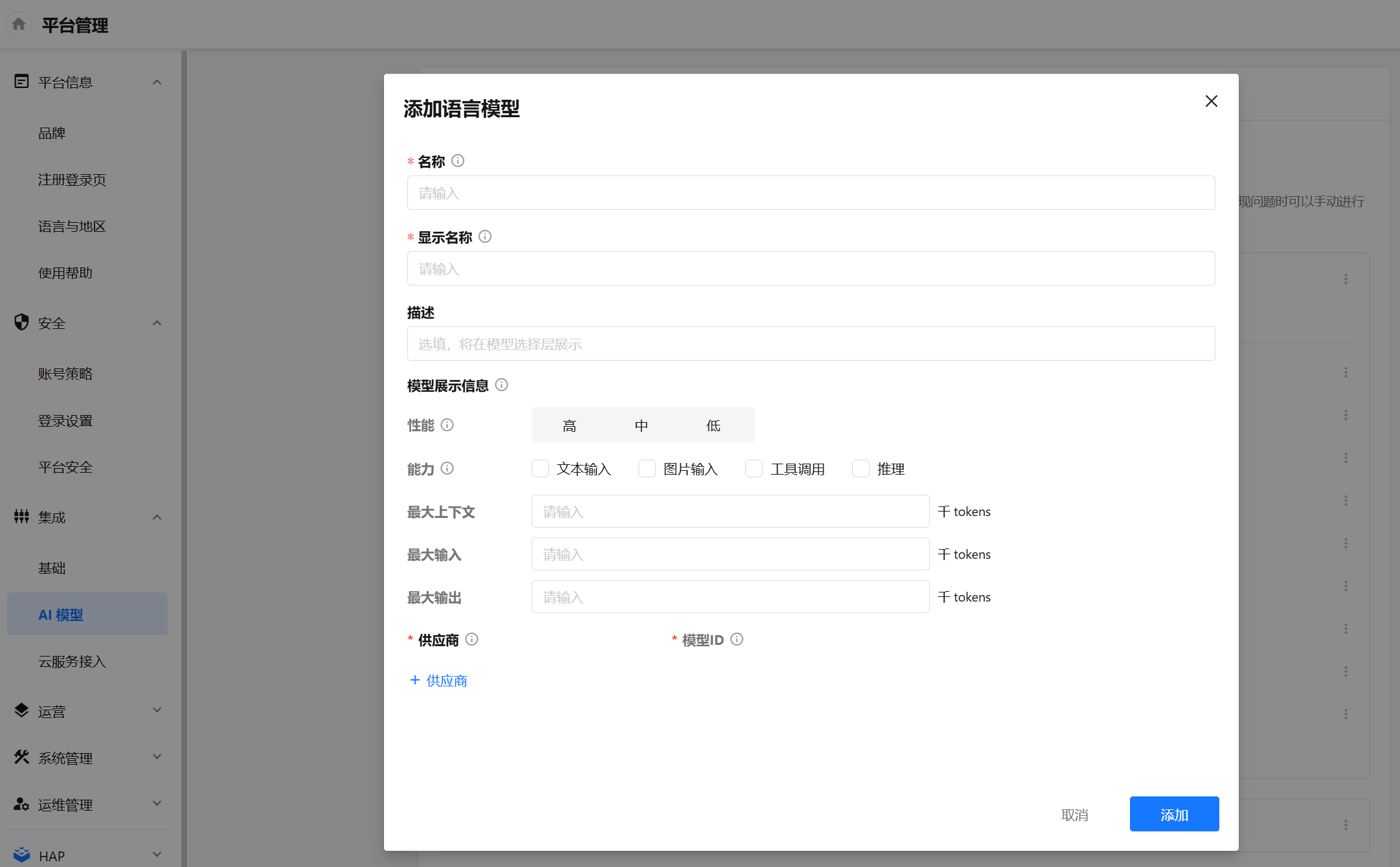This screenshot has height=867, width=1400.
Task: Click the 平台信息 sidebar icon
Action: tap(21, 82)
